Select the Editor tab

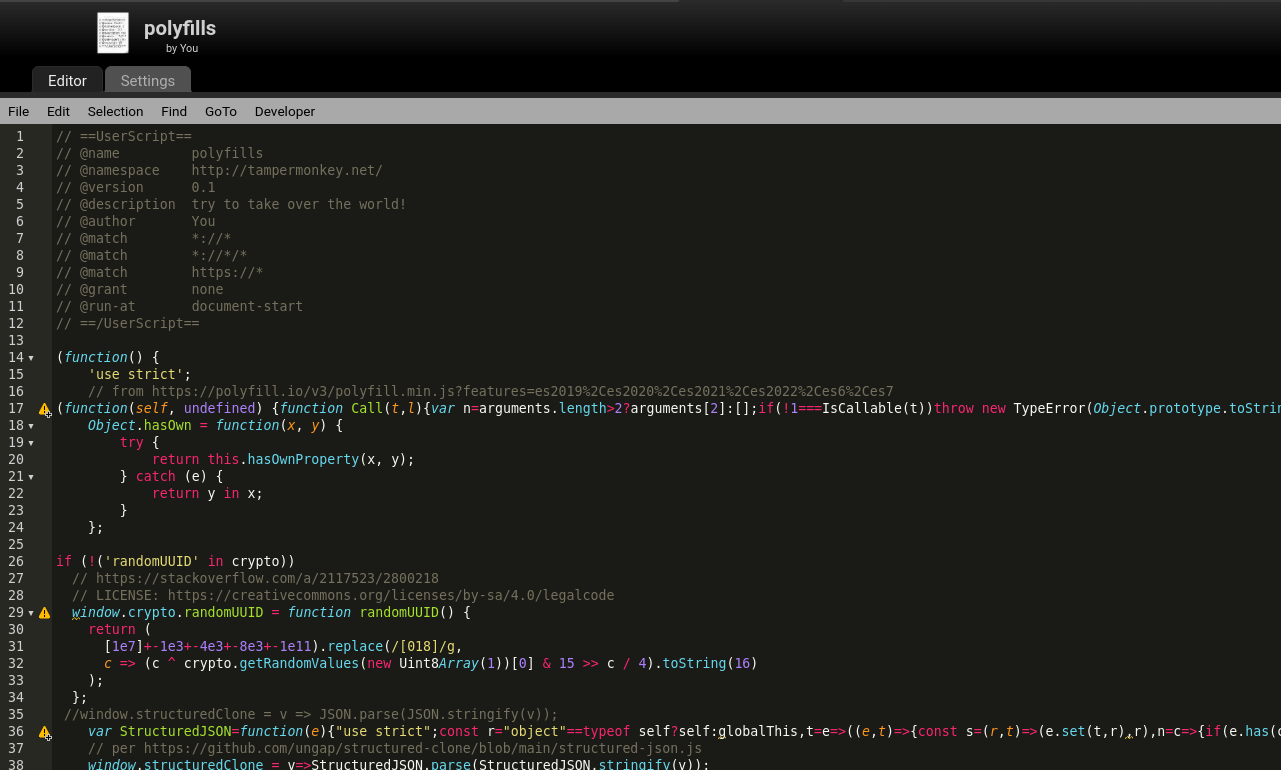point(67,80)
